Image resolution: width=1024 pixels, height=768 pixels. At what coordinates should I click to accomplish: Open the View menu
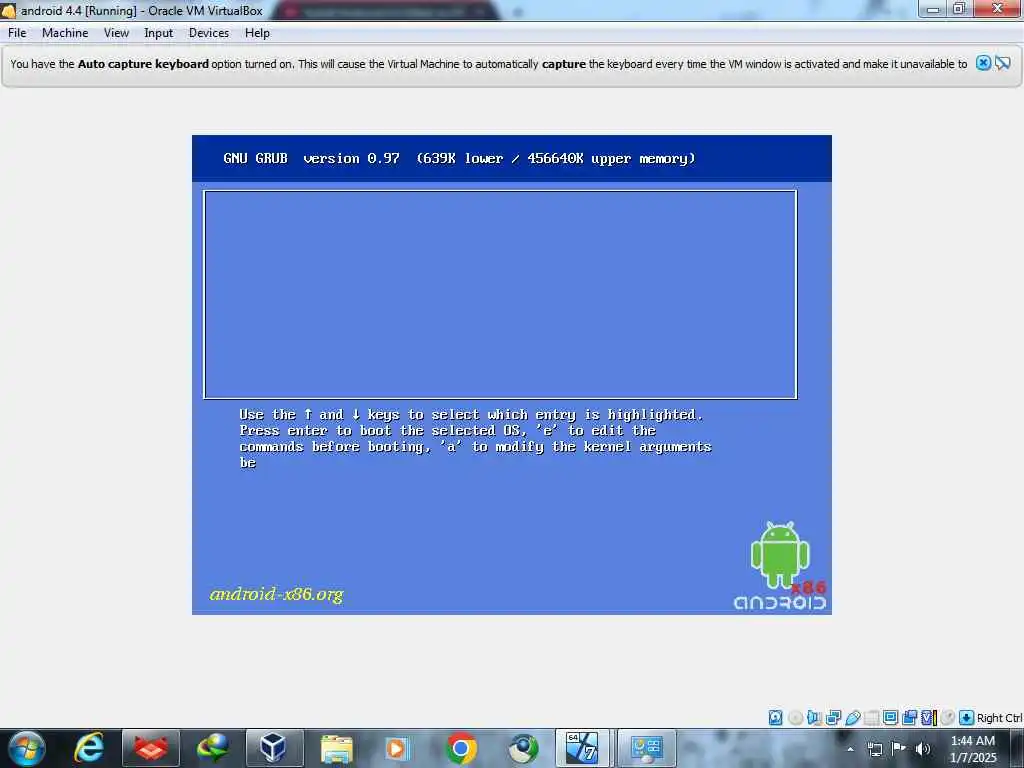coord(116,33)
